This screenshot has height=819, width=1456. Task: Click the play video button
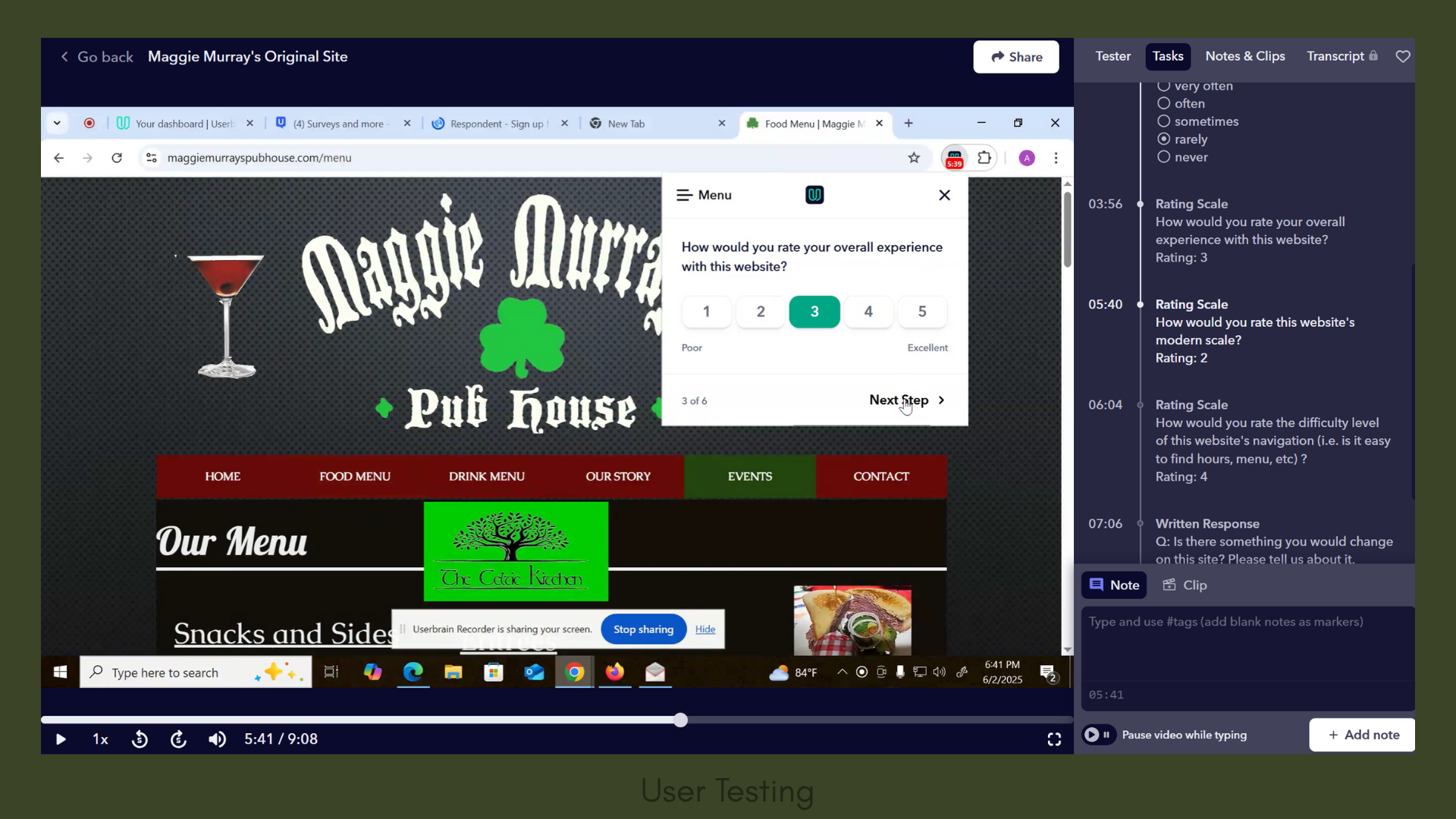(x=61, y=739)
